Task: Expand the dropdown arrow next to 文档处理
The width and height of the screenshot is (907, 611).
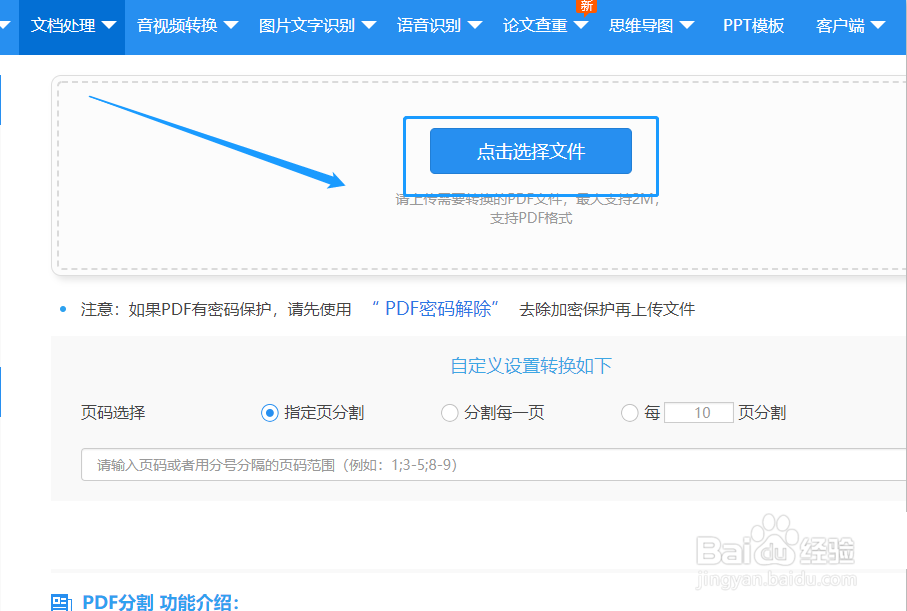Action: coord(109,27)
